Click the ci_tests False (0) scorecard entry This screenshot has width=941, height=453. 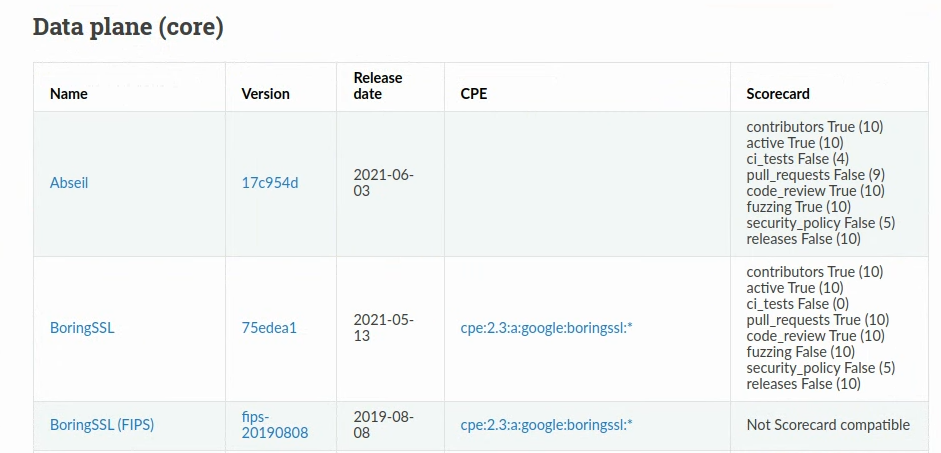[x=798, y=304]
